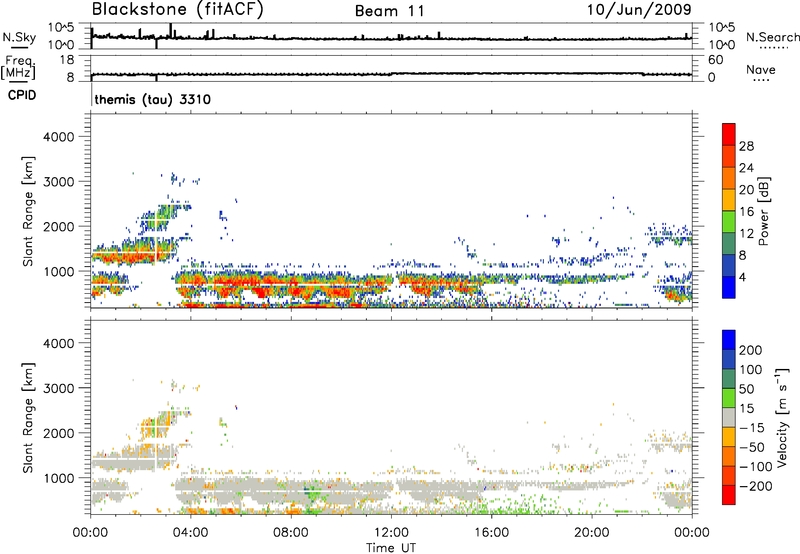Click the 'Nave' legend label
The height and width of the screenshot is (554, 800).
pyautogui.click(x=761, y=70)
